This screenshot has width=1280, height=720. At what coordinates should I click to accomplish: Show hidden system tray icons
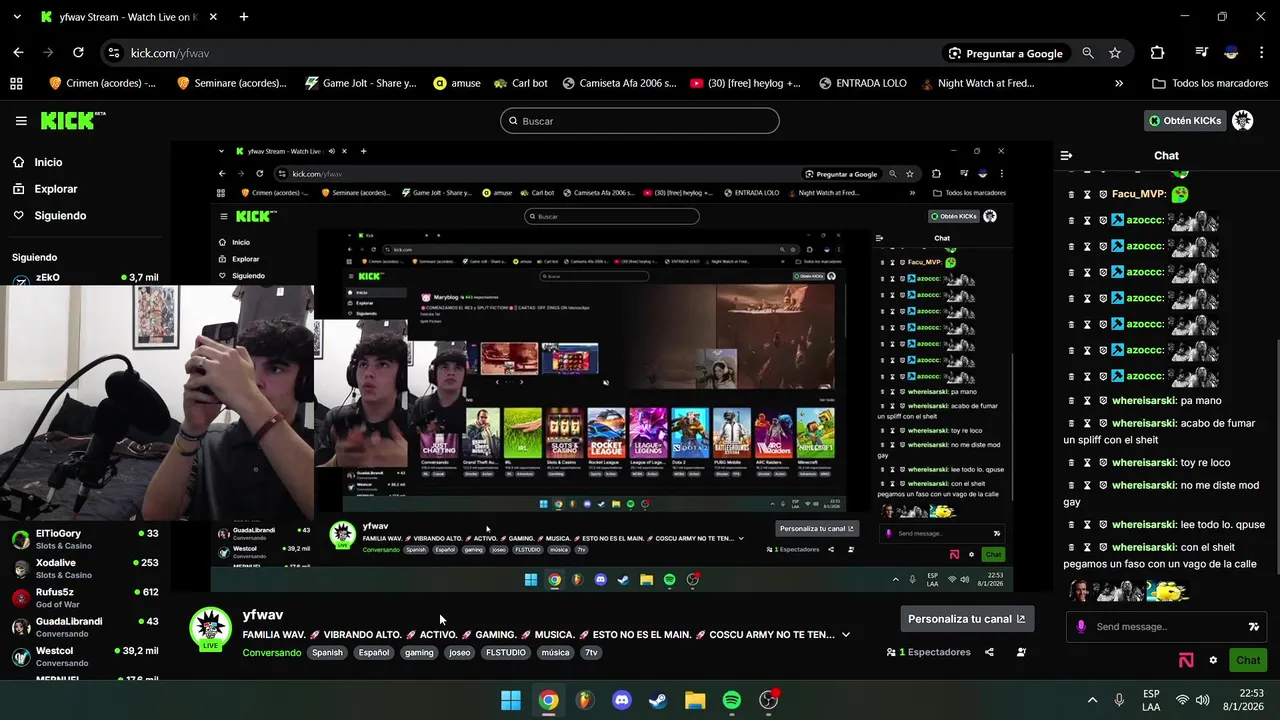coord(1092,700)
